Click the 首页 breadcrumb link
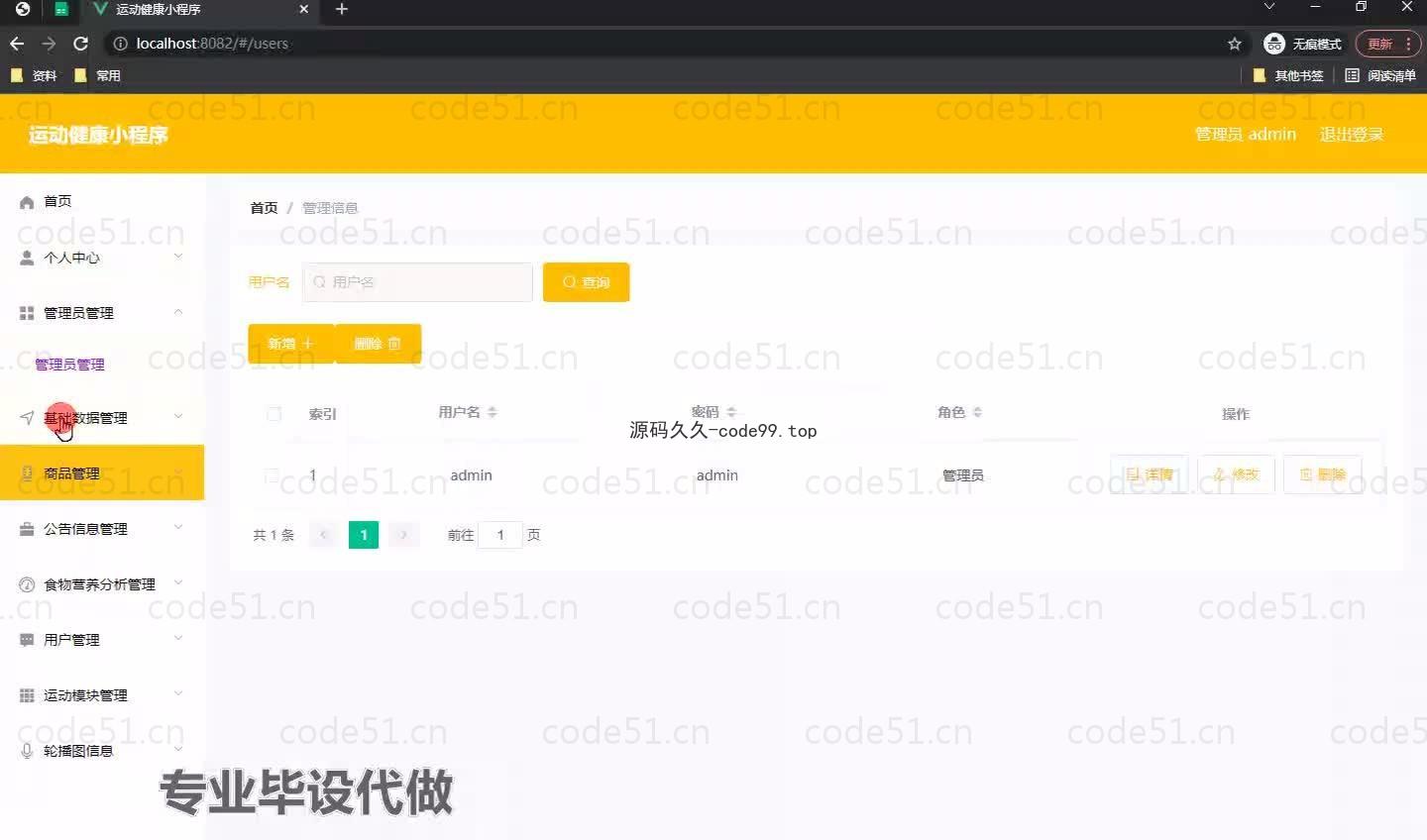This screenshot has height=840, width=1427. pyautogui.click(x=264, y=208)
